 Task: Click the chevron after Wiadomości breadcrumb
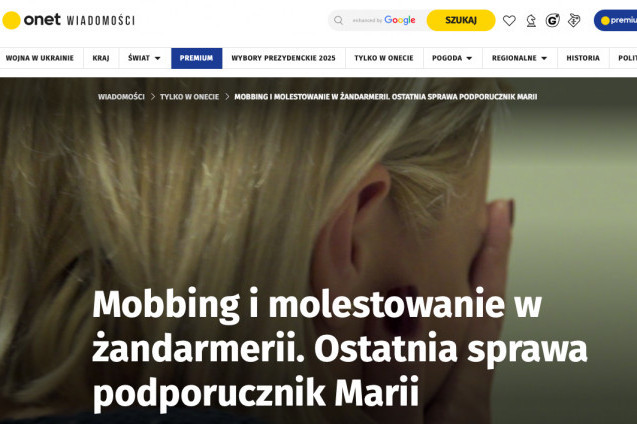coord(153,97)
